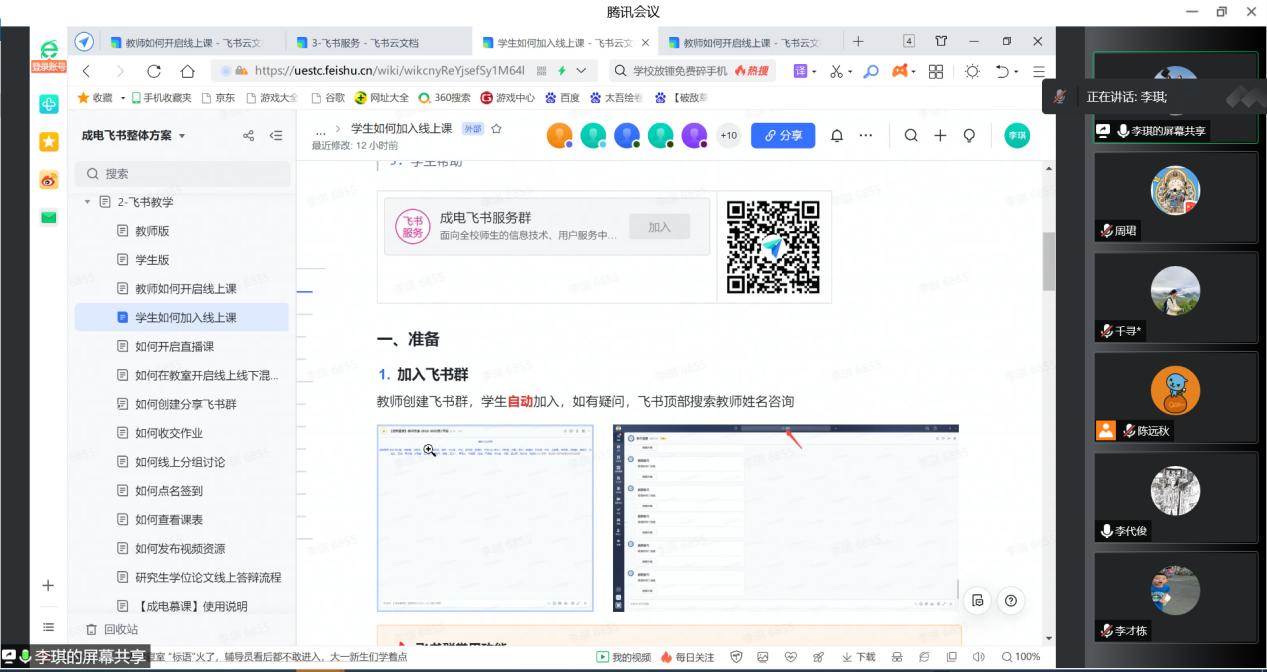Open the notification bell in document toolbar
The height and width of the screenshot is (672, 1267).
(838, 136)
